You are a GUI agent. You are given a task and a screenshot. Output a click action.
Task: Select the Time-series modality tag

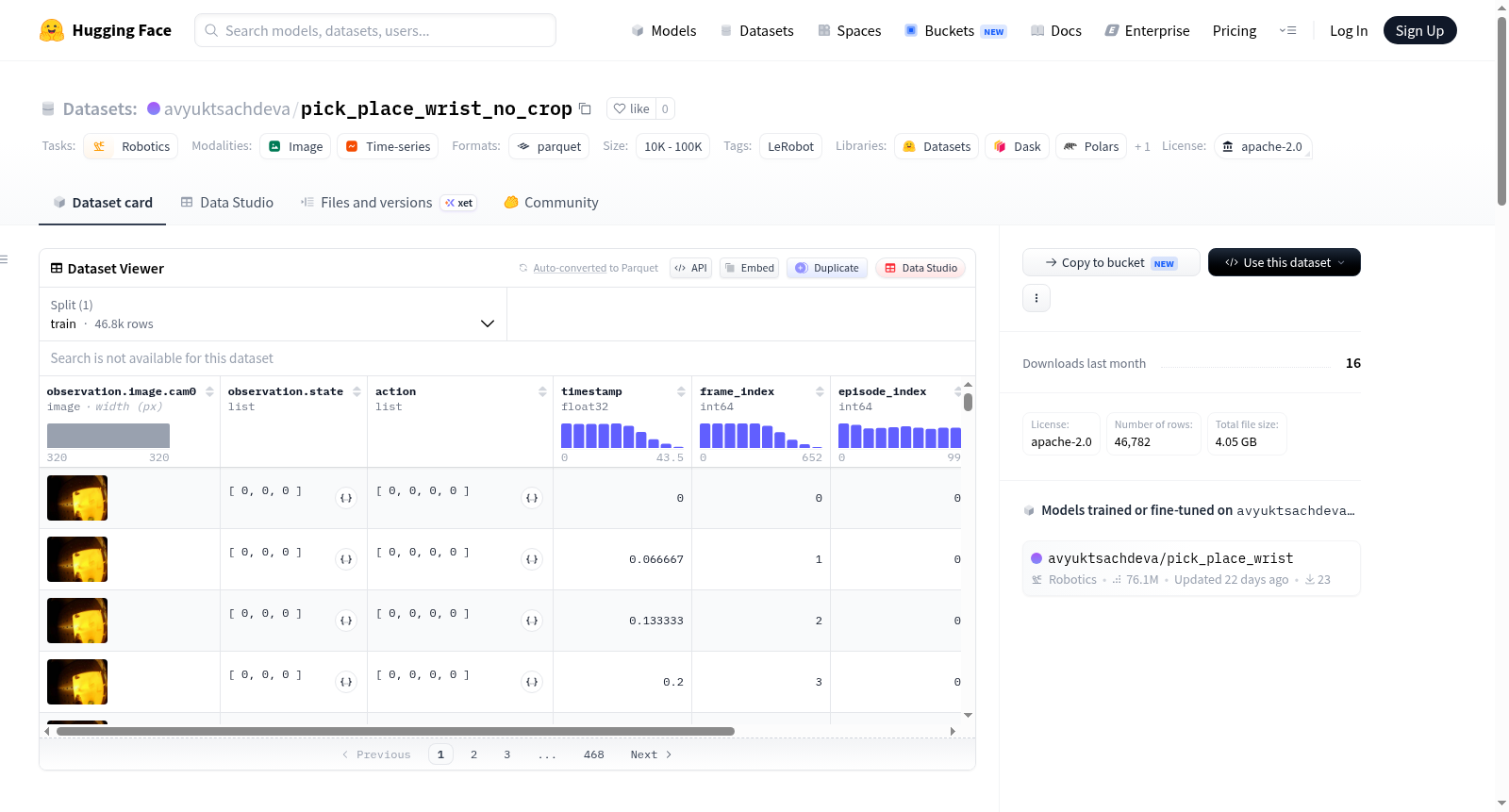[388, 146]
